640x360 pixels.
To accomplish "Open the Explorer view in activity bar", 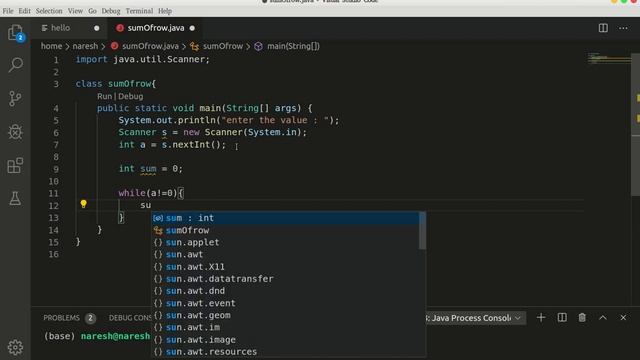I will (x=15, y=33).
